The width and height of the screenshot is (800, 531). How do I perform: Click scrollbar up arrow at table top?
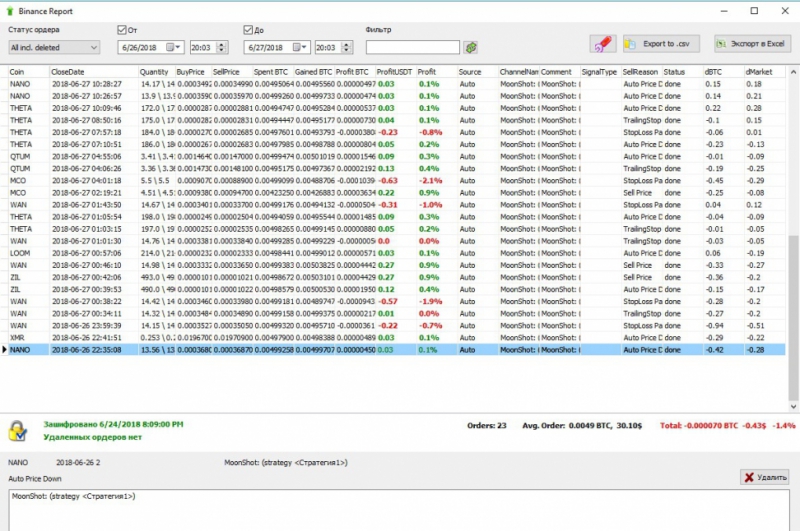pyautogui.click(x=793, y=72)
